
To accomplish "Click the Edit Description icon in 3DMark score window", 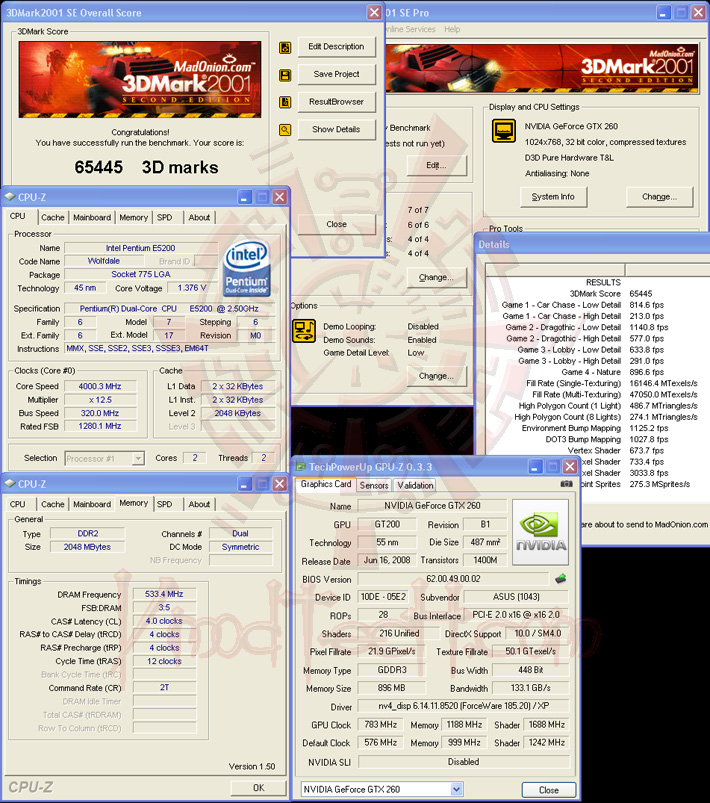I will [x=285, y=48].
